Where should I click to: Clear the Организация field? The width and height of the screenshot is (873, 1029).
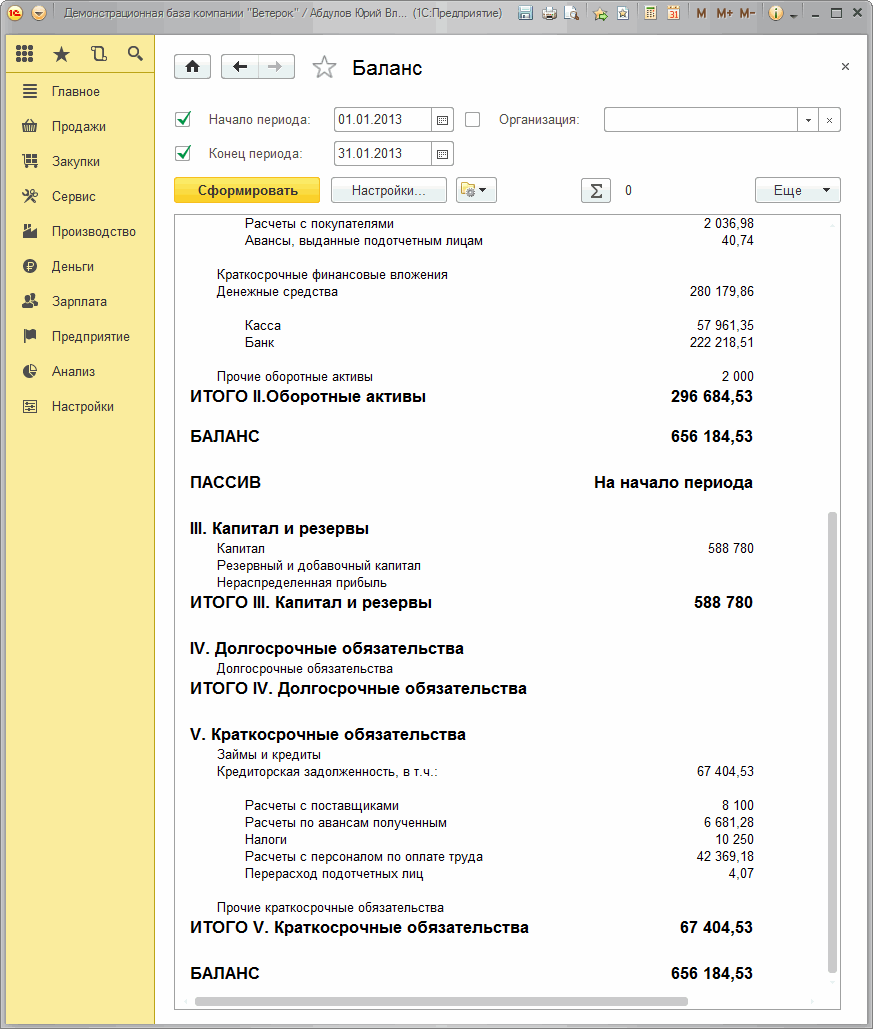830,120
